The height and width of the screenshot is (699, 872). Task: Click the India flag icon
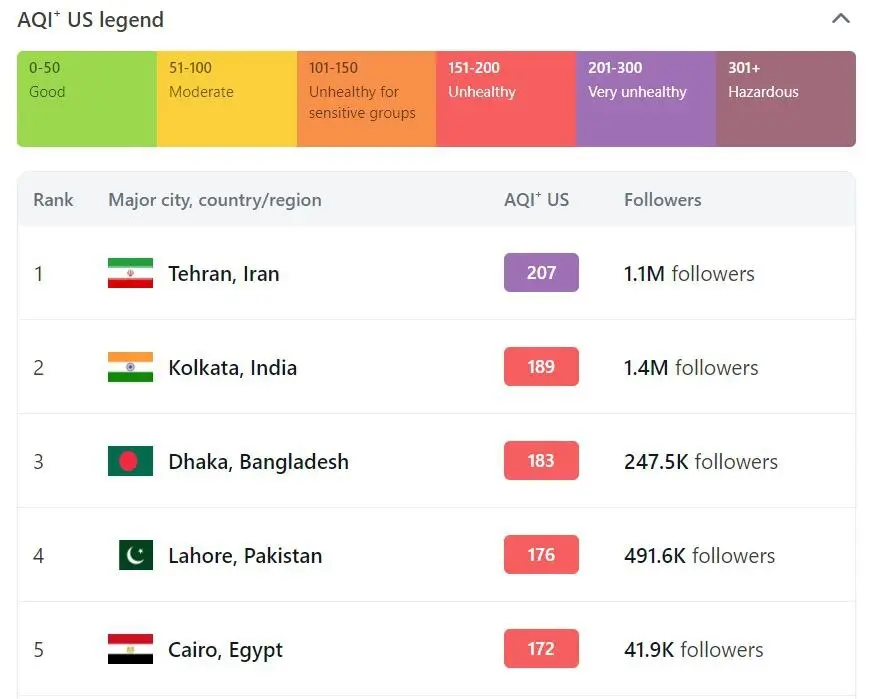(130, 367)
